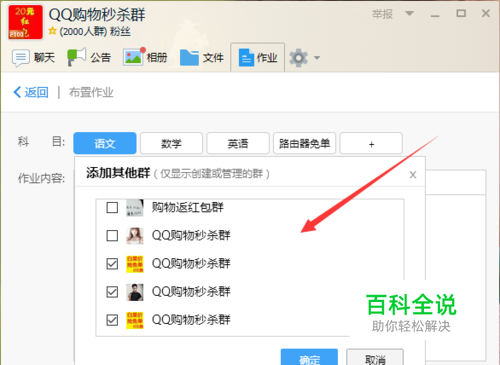Expand the dropdown arrow beside the gear

317,58
